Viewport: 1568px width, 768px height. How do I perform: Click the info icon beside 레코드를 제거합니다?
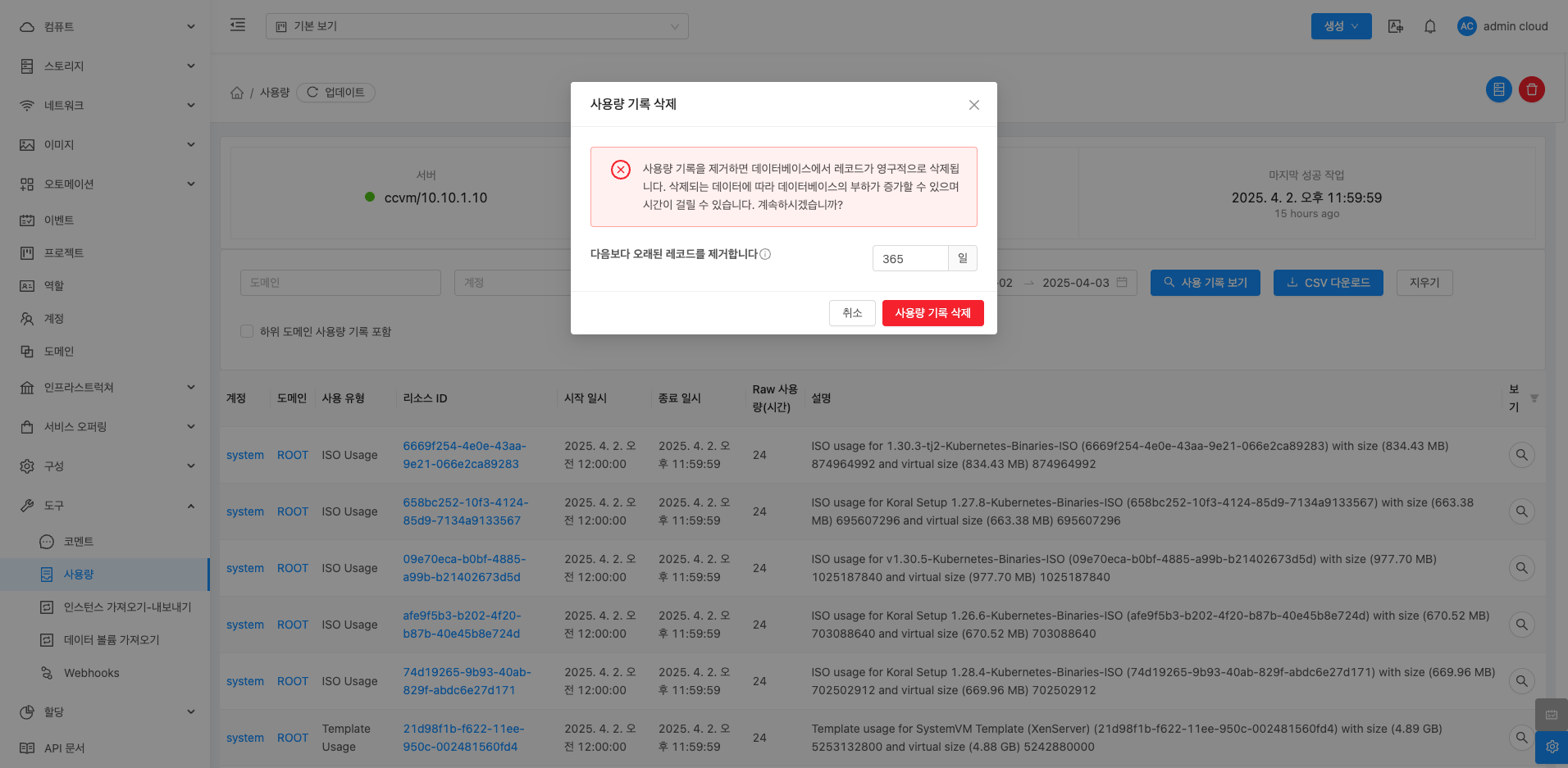coord(765,254)
